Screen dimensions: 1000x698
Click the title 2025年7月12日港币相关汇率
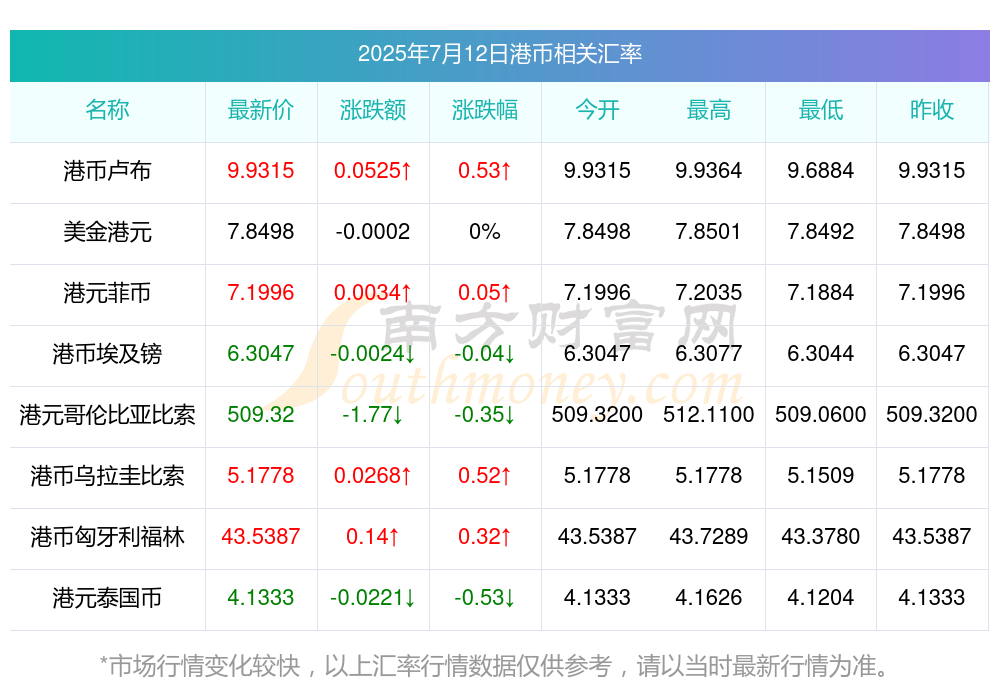point(499,54)
